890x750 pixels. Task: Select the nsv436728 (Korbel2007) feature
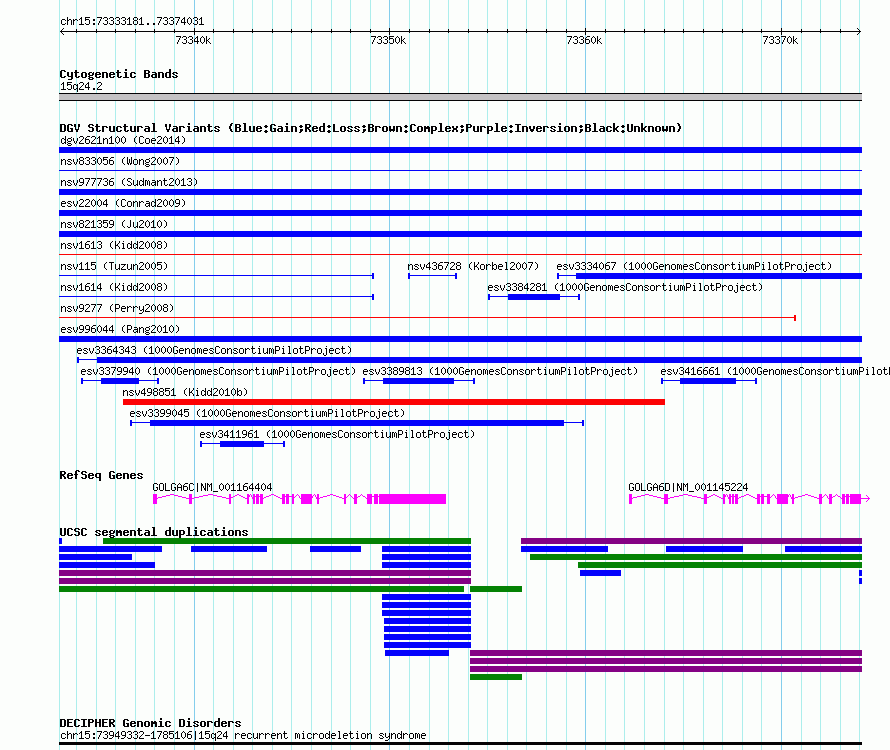coord(473,266)
